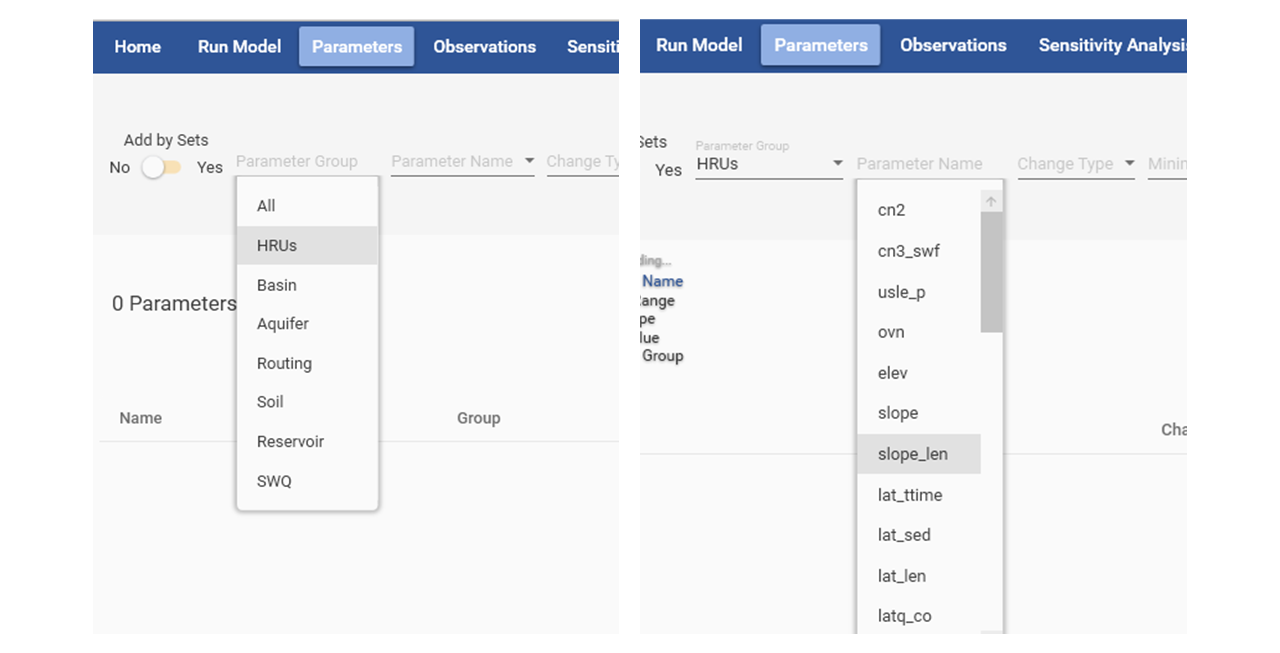This screenshot has height=653, width=1280.
Task: Open the Run Model tab
Action: click(x=239, y=46)
